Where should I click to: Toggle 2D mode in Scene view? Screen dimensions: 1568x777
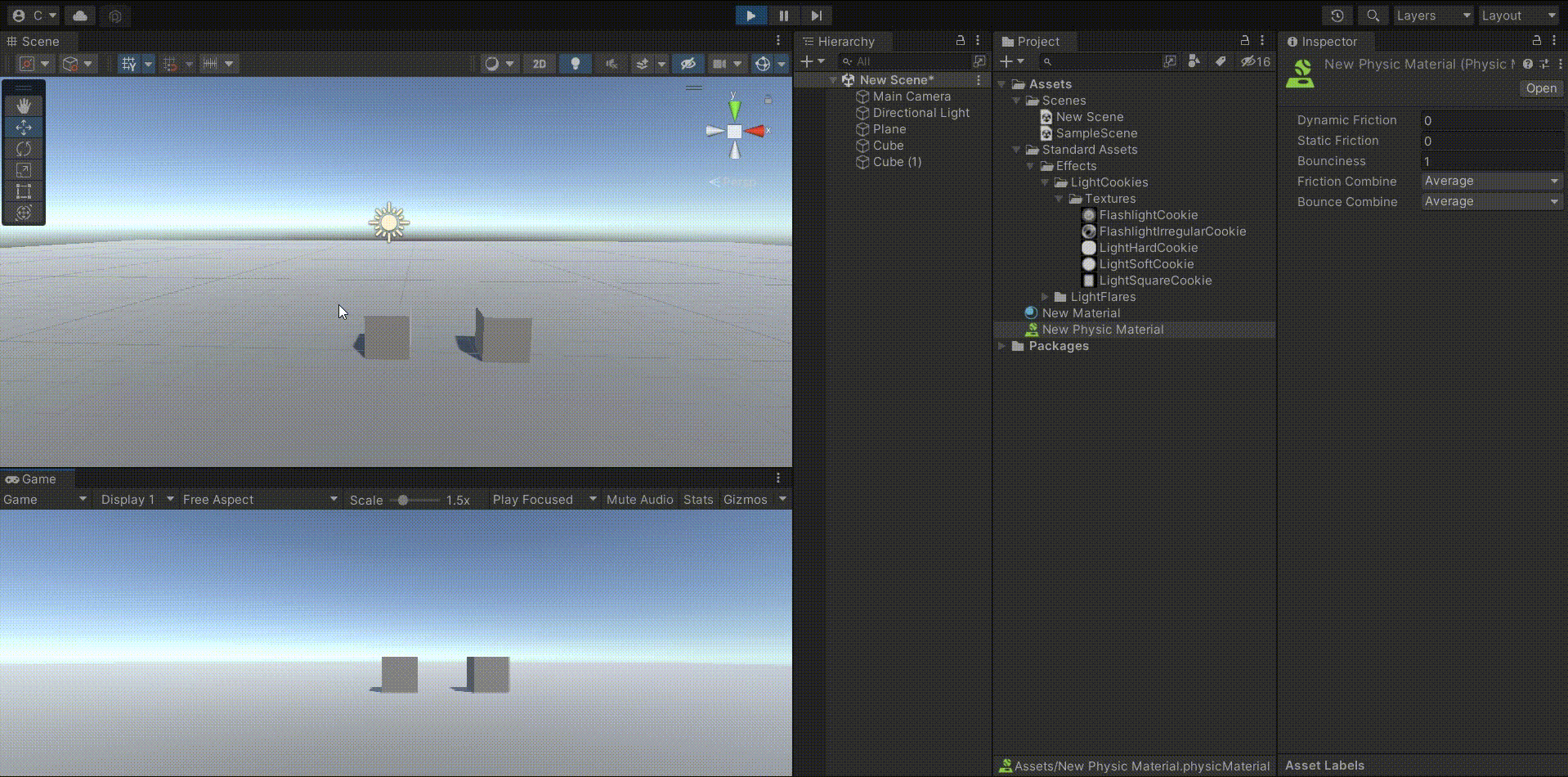click(540, 64)
